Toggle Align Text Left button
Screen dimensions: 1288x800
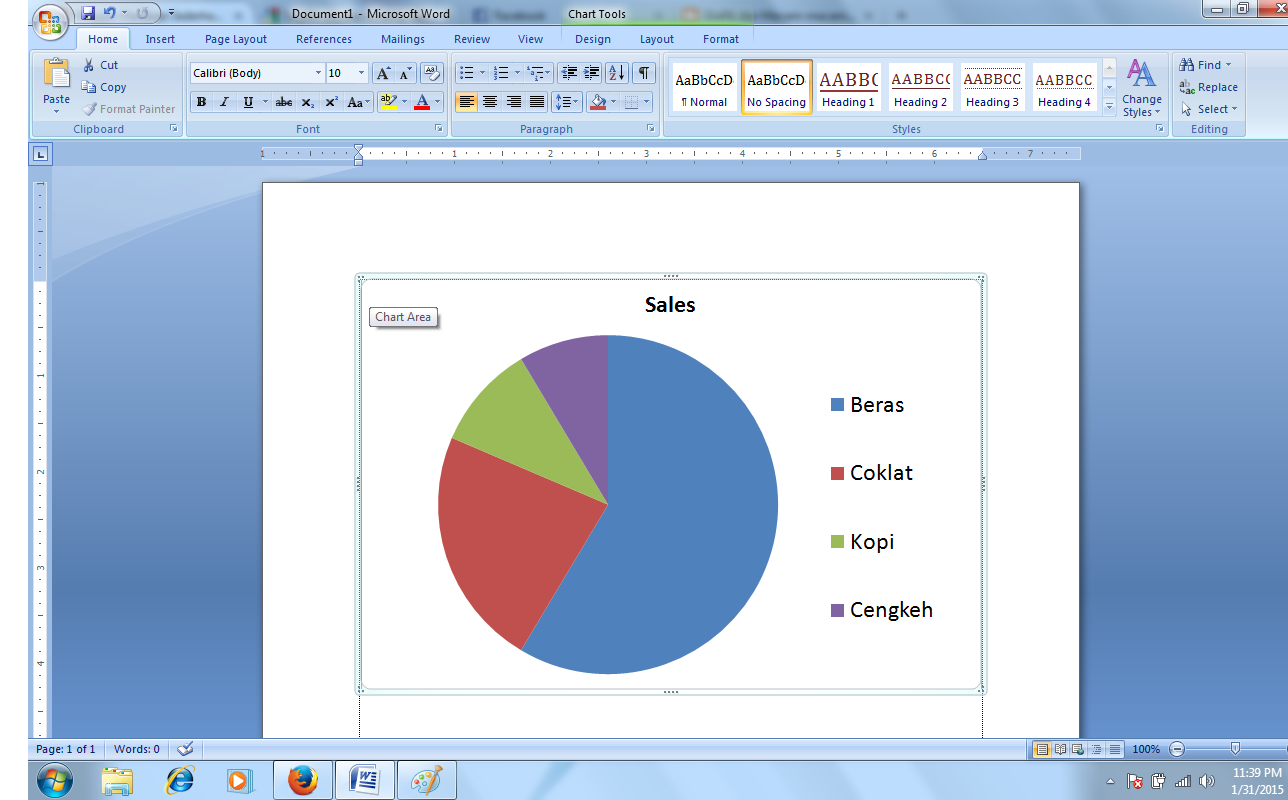[x=466, y=102]
